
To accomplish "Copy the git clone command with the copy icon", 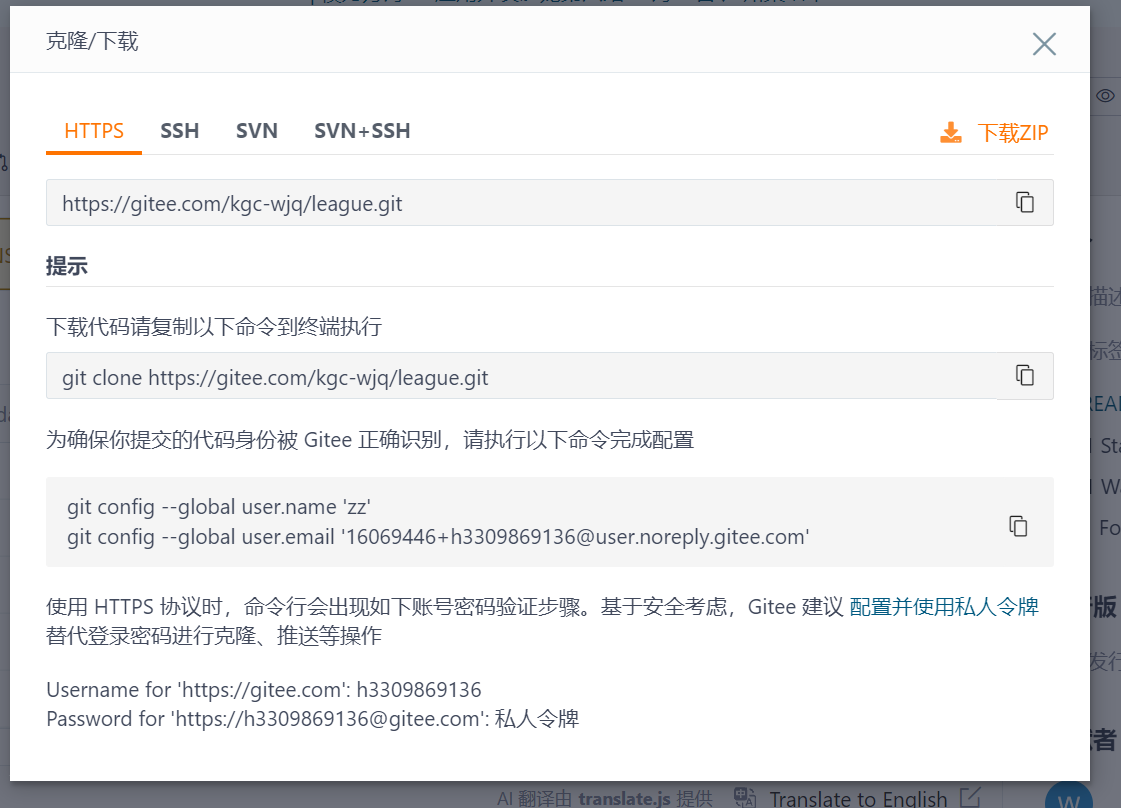I will point(1024,375).
